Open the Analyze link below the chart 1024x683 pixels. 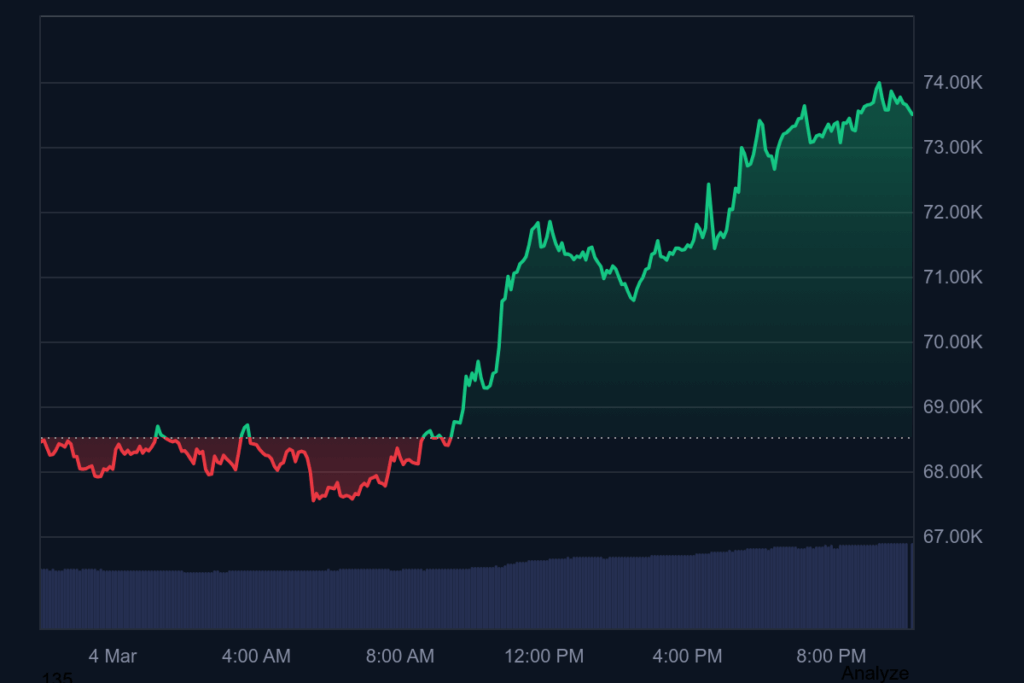point(874,673)
